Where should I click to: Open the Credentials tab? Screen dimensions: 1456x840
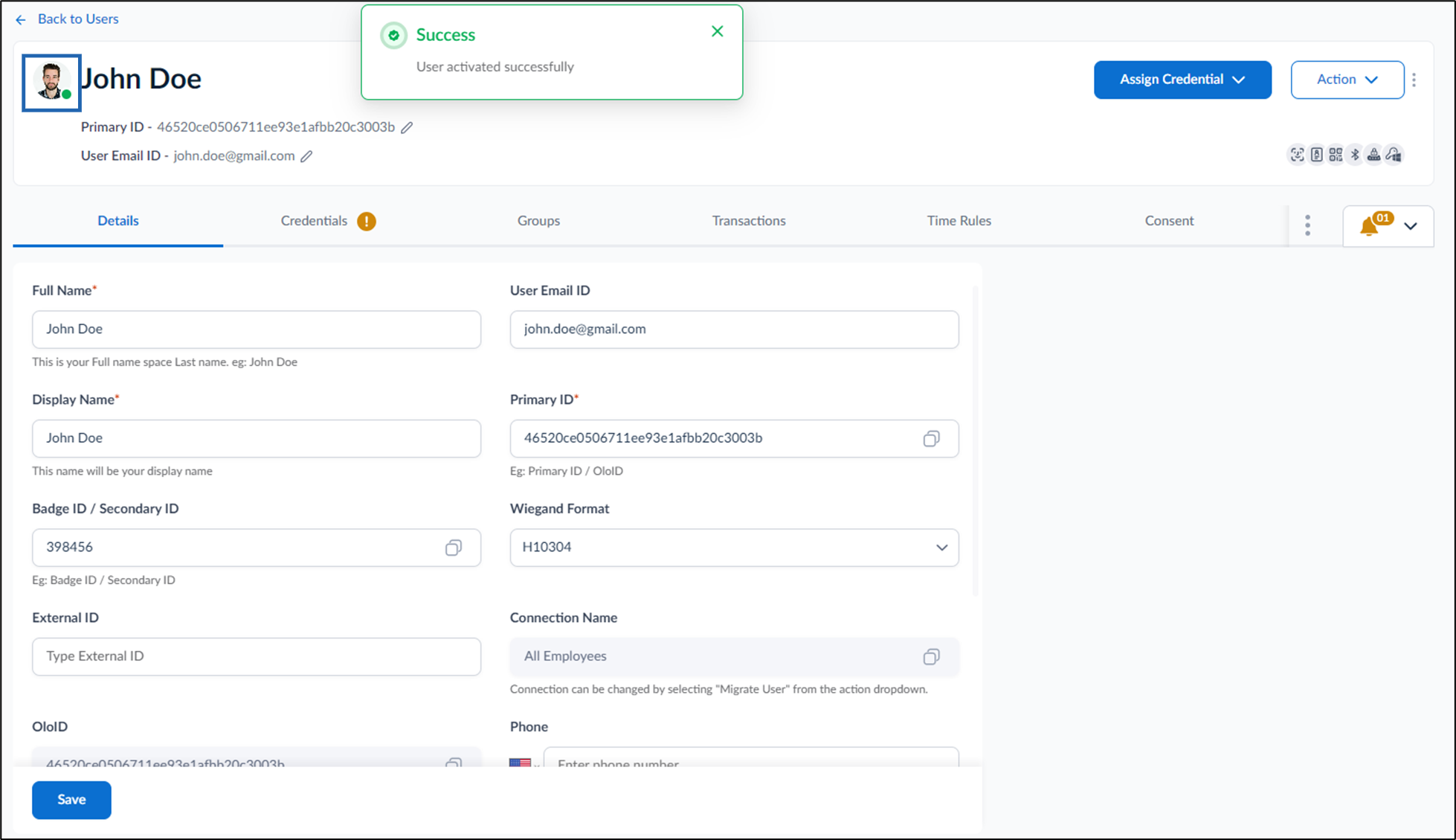click(314, 221)
